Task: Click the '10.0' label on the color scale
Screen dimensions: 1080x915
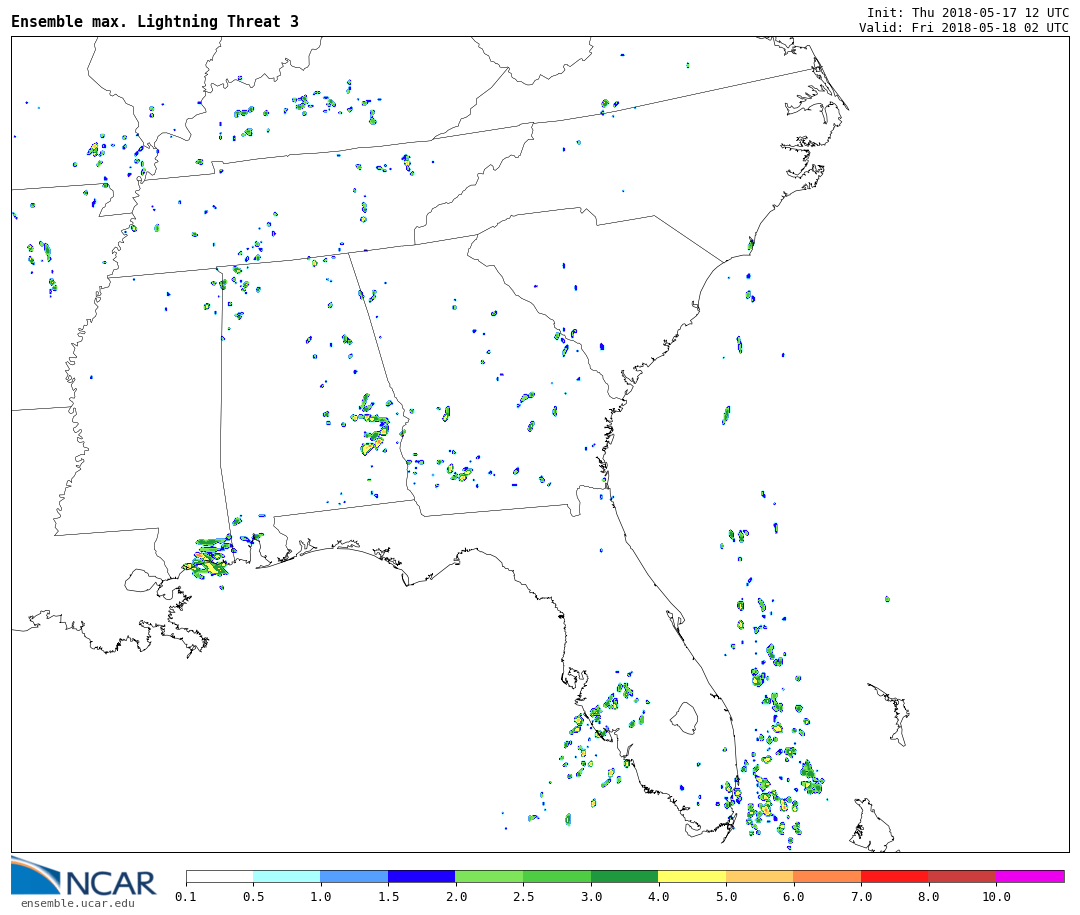Action: (995, 897)
